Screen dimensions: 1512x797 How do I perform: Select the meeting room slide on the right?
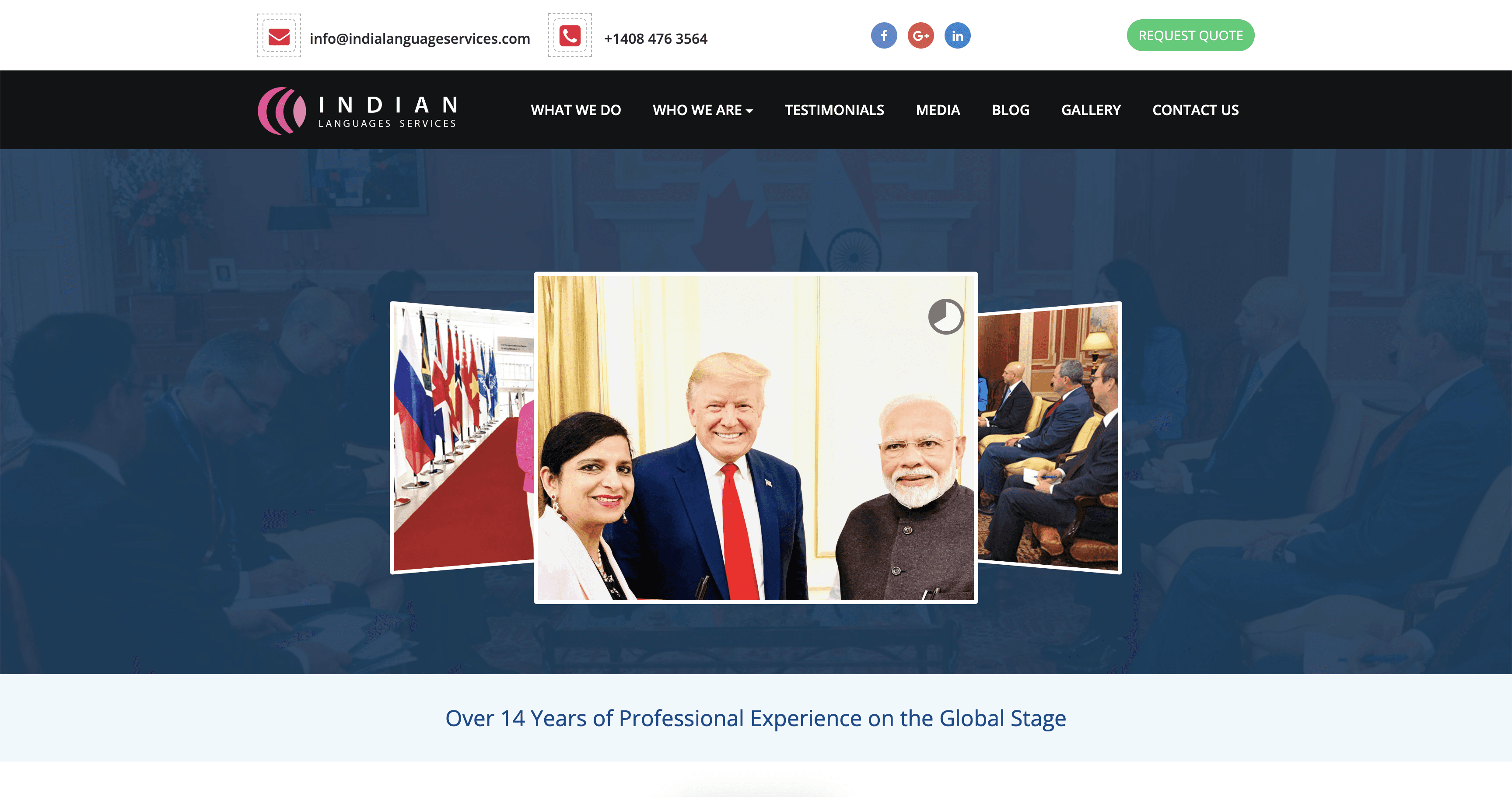click(x=1050, y=438)
